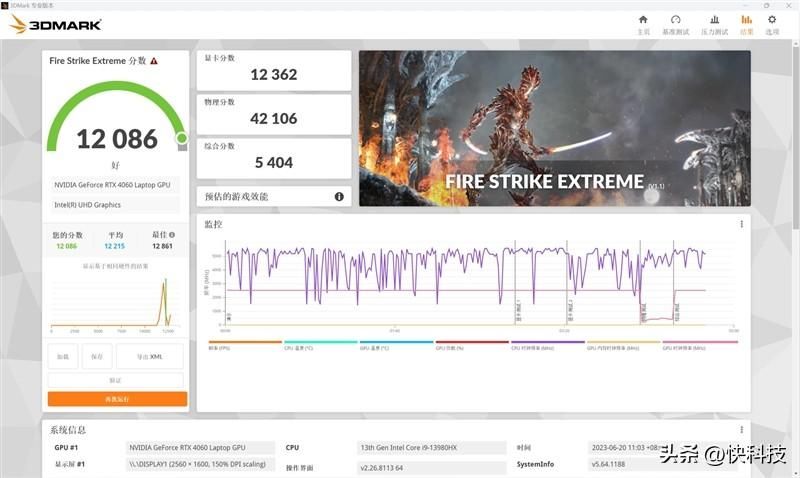Screen dimensions: 800x478
Task: Click the best score value 12 861
Action: pyautogui.click(x=162, y=246)
